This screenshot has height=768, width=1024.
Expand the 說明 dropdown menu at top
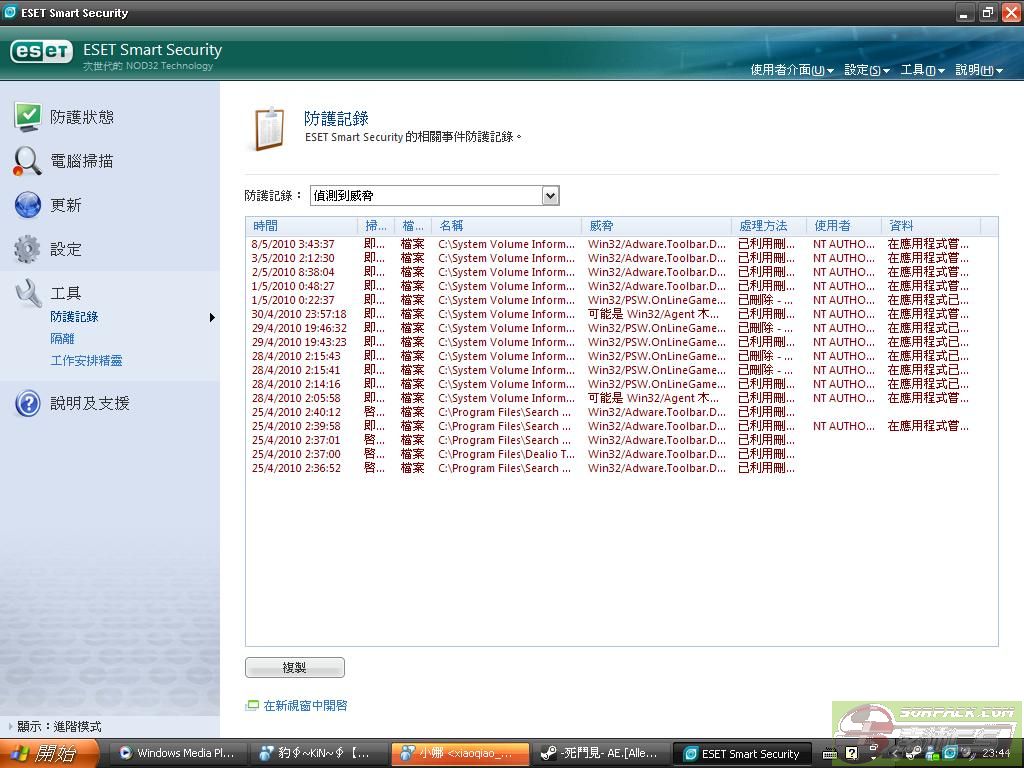[978, 70]
